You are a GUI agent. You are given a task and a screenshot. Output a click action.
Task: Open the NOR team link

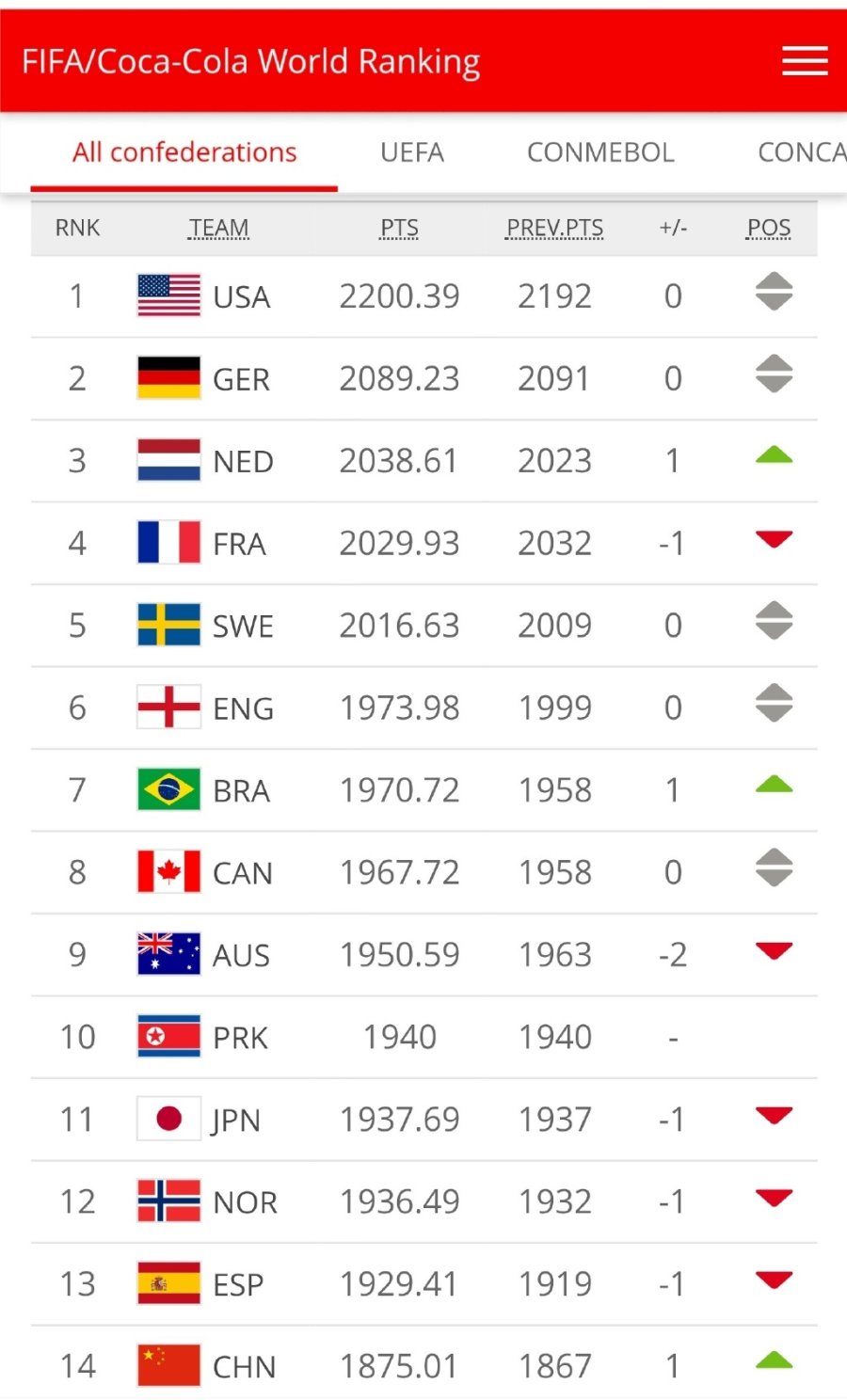coord(245,1202)
